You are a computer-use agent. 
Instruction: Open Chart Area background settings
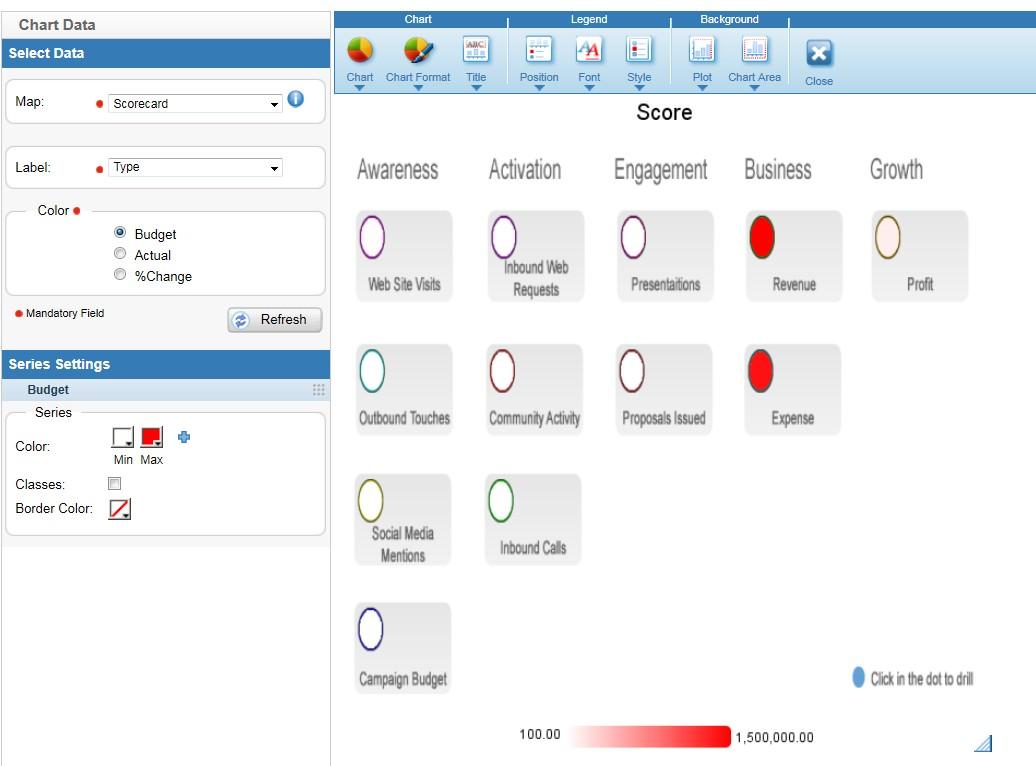pyautogui.click(x=755, y=50)
